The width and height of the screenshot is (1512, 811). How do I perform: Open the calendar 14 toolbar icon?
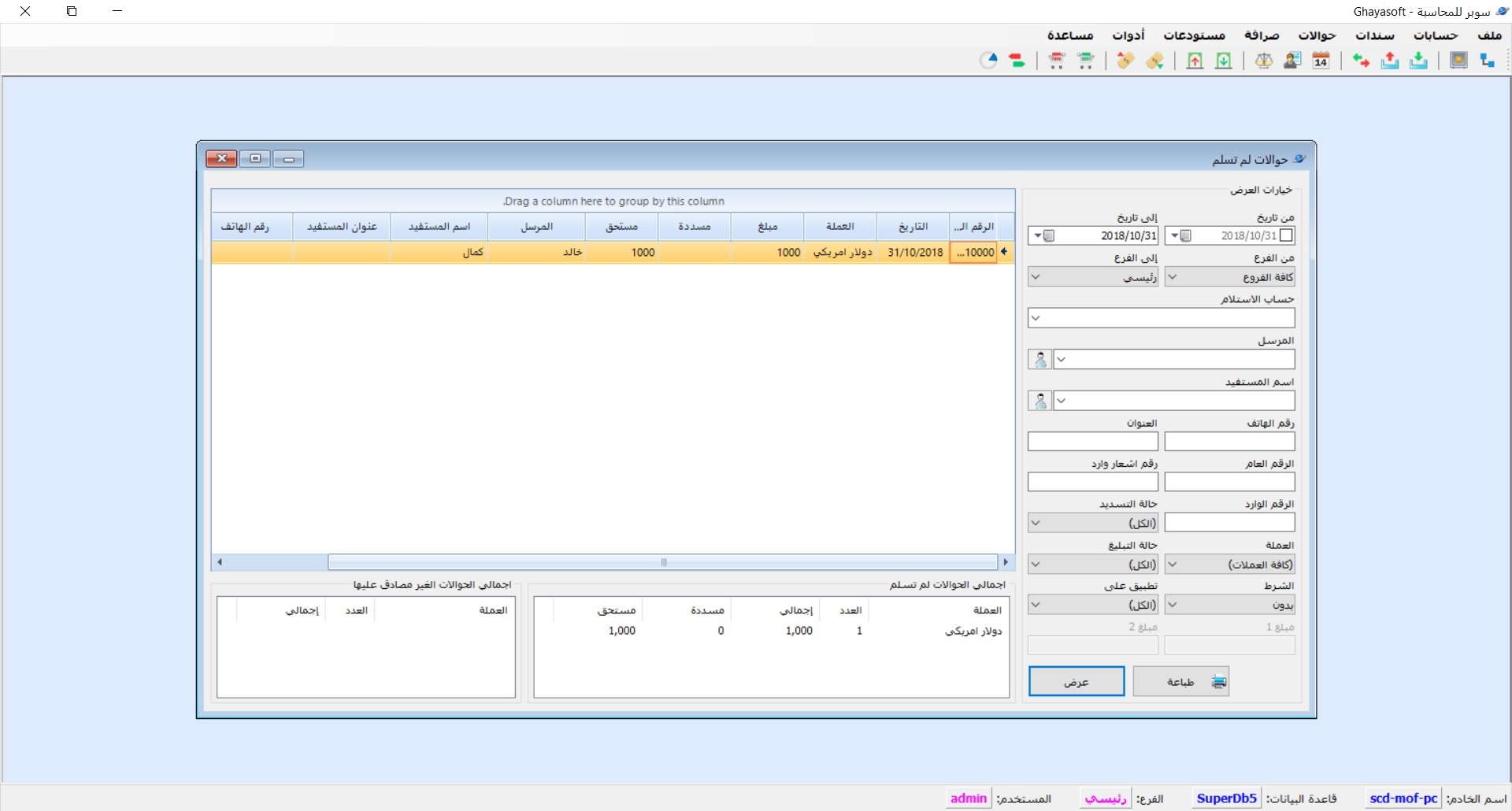pyautogui.click(x=1321, y=61)
